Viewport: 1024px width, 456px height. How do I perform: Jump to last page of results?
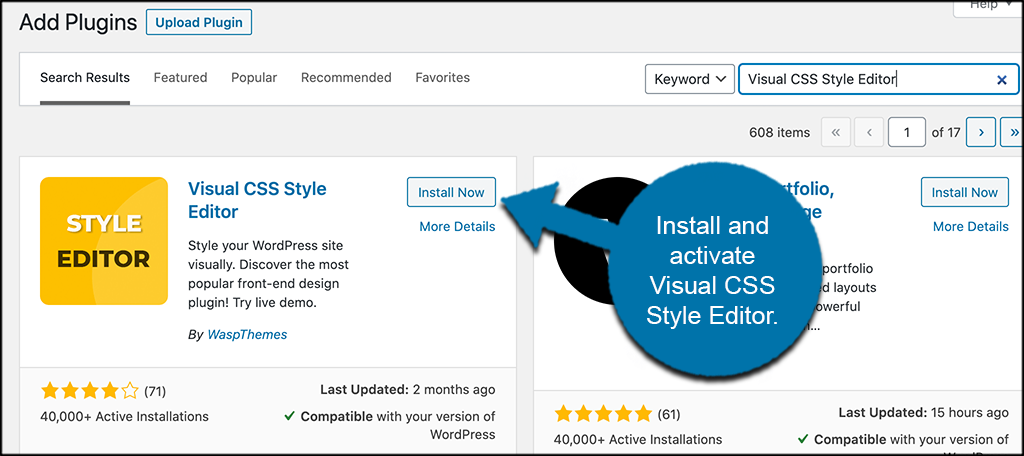1013,133
